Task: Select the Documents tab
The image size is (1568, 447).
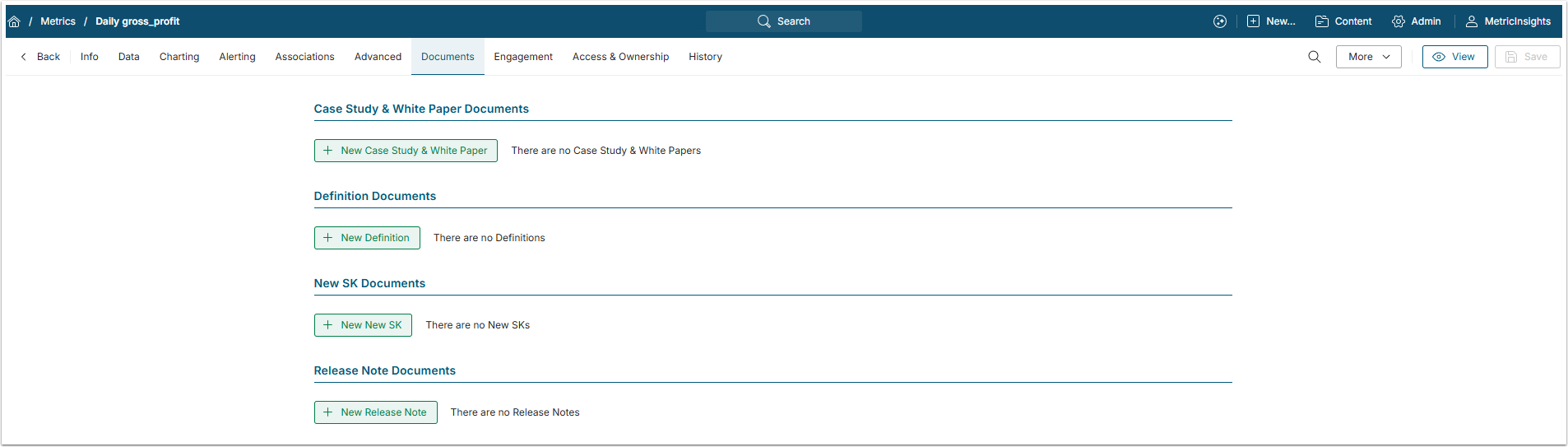Action: pyautogui.click(x=448, y=57)
